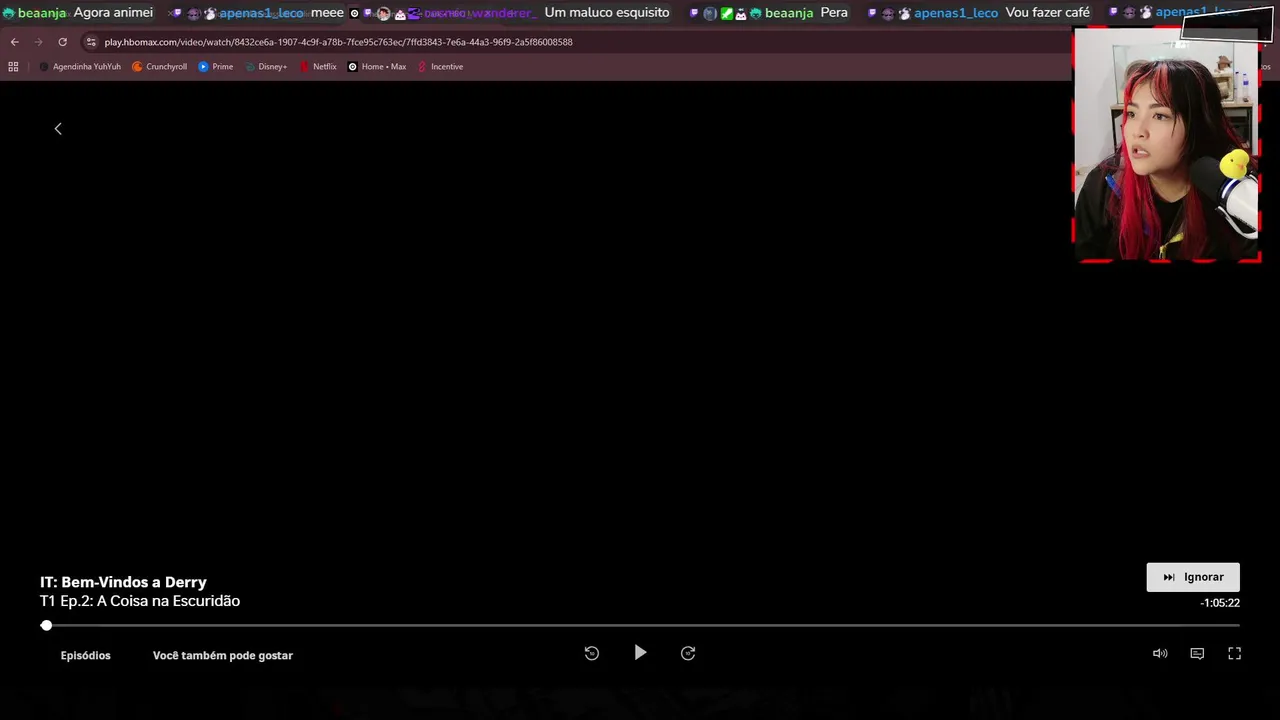
Task: View site info icon in address bar
Action: pyautogui.click(x=92, y=42)
